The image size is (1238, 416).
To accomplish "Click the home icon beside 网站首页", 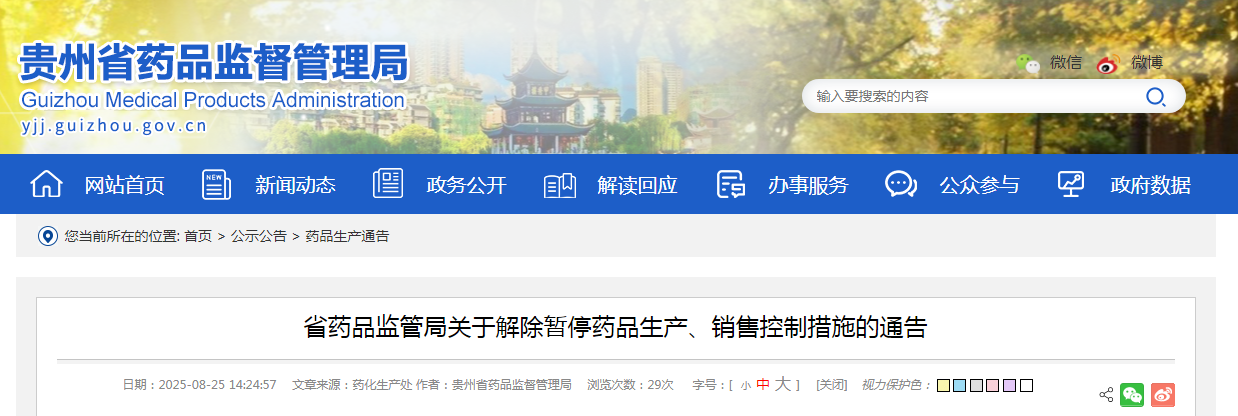I will coord(47,184).
